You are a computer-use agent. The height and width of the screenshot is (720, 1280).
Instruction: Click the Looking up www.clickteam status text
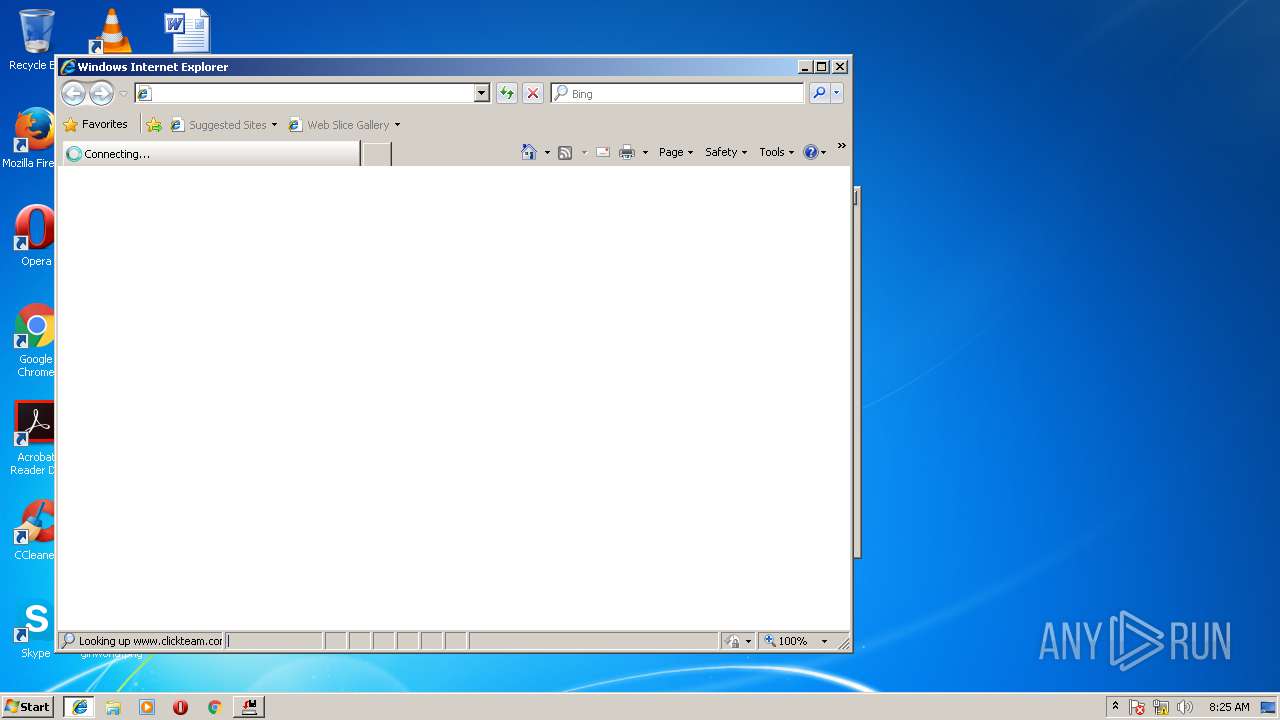coord(150,641)
